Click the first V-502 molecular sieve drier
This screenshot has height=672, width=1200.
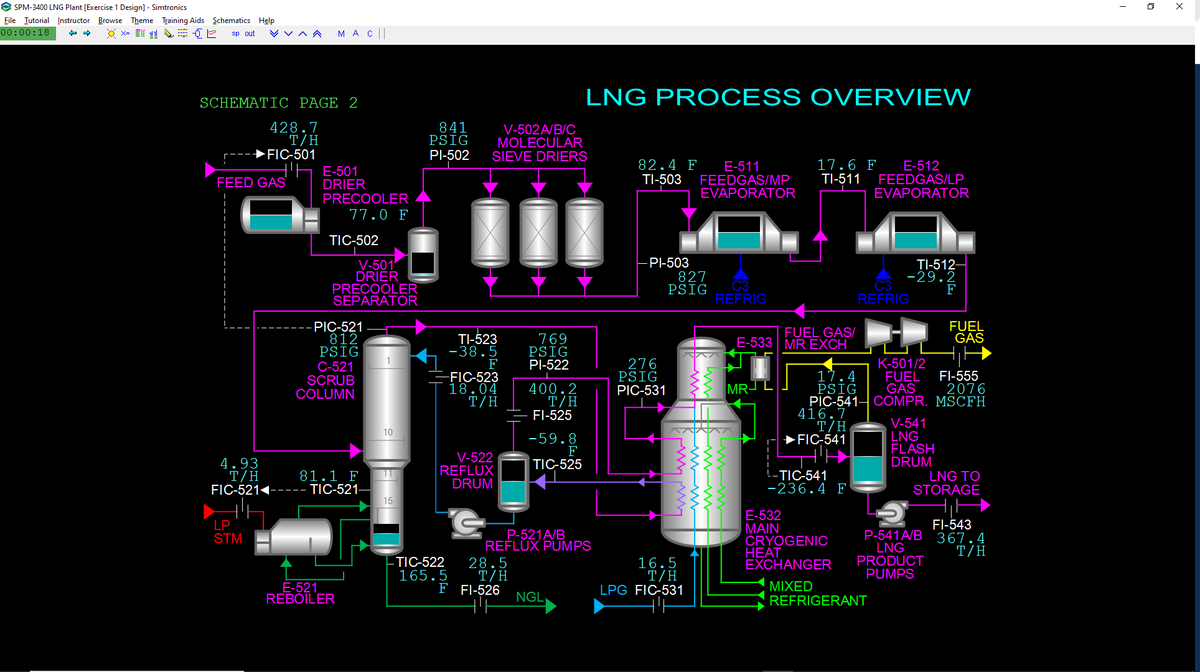click(x=490, y=232)
